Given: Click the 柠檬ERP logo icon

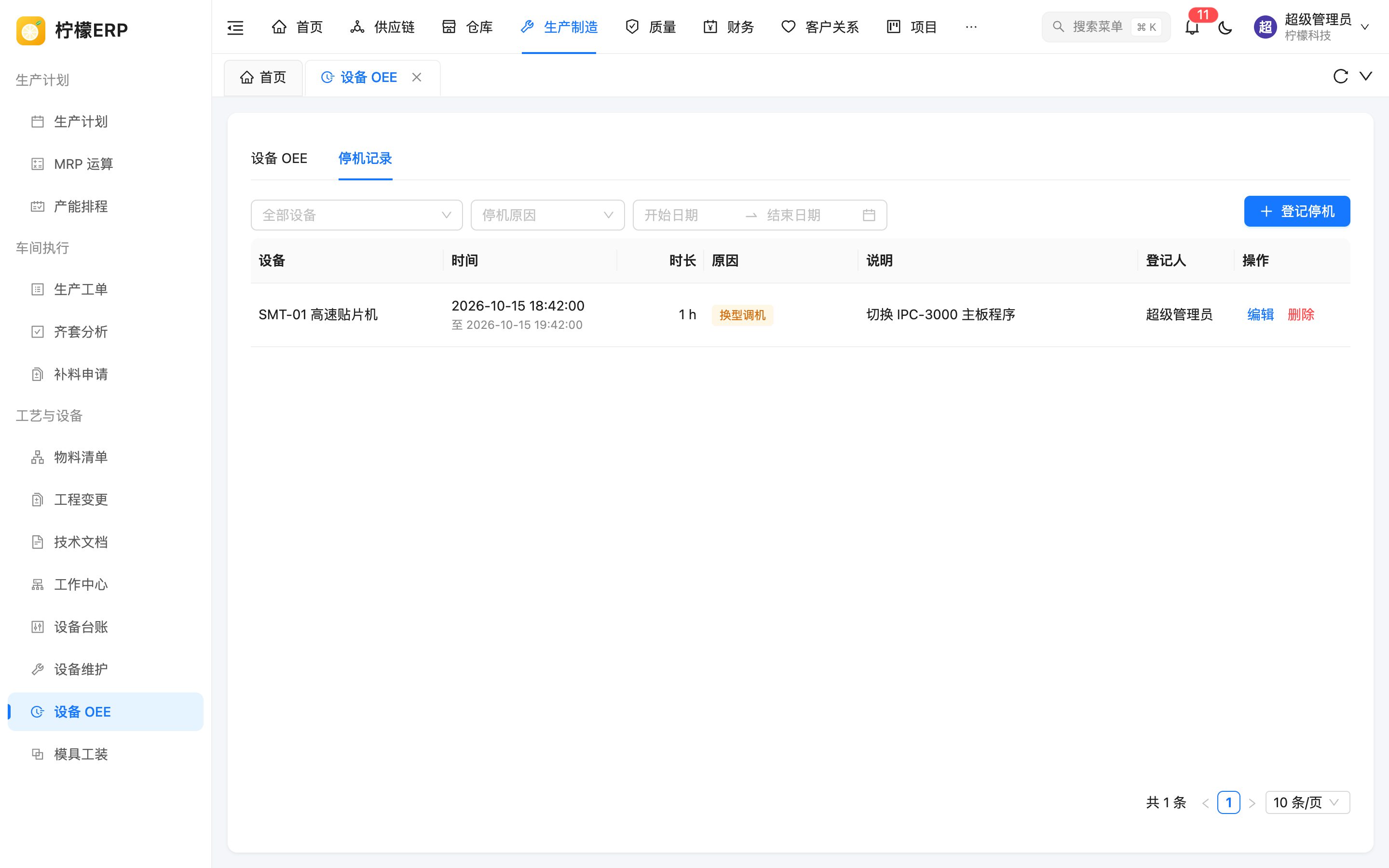Looking at the screenshot, I should tap(30, 30).
